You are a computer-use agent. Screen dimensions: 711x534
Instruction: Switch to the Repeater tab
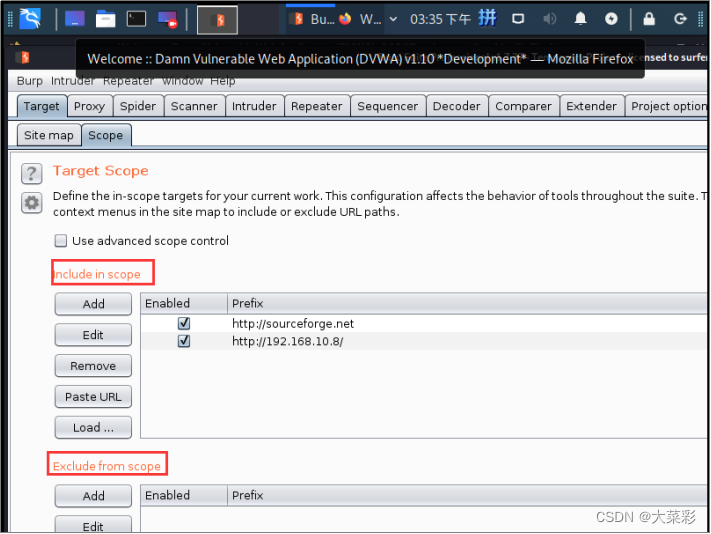click(x=317, y=106)
